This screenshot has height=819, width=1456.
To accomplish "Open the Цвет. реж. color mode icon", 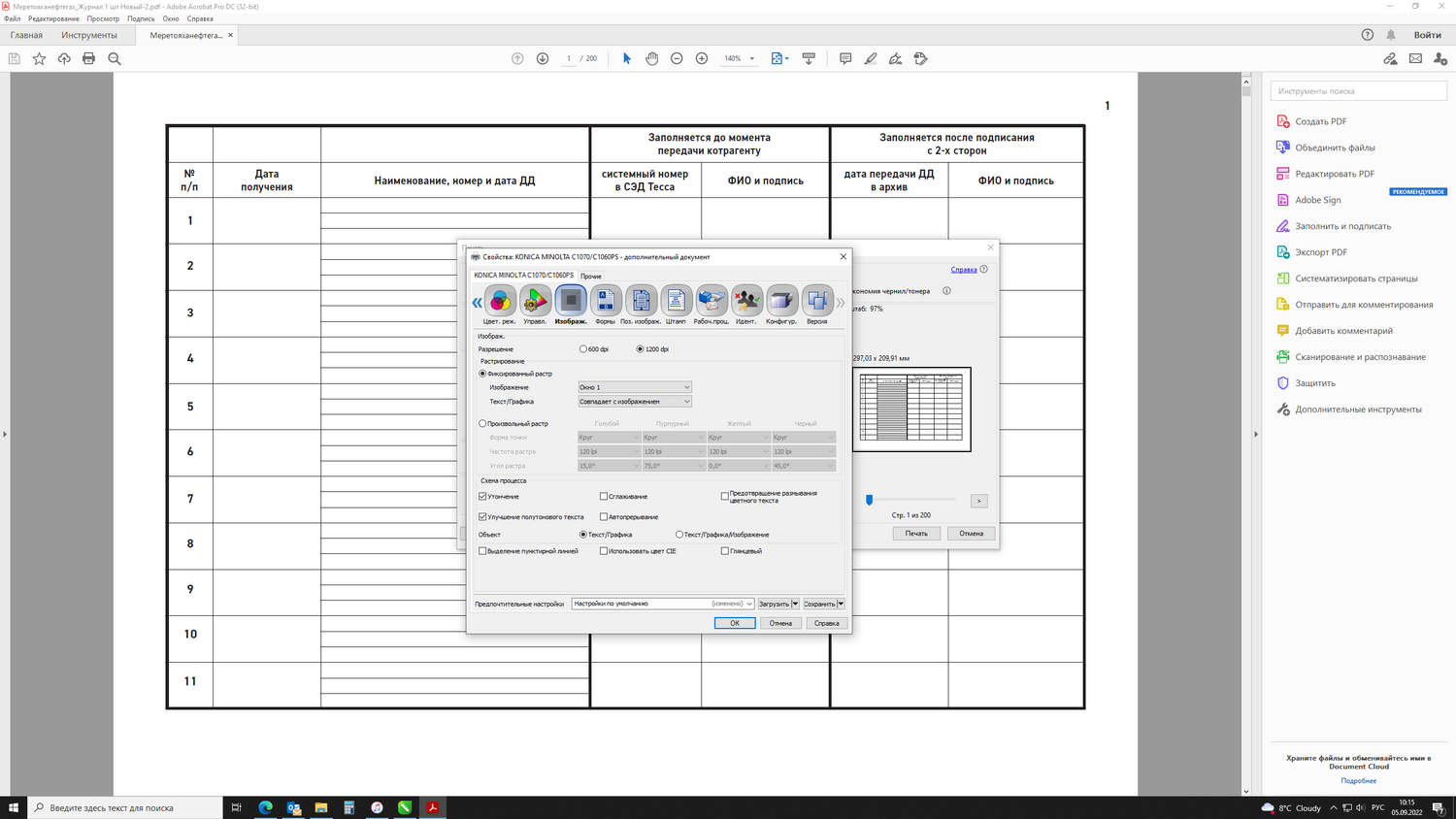I will [x=500, y=301].
